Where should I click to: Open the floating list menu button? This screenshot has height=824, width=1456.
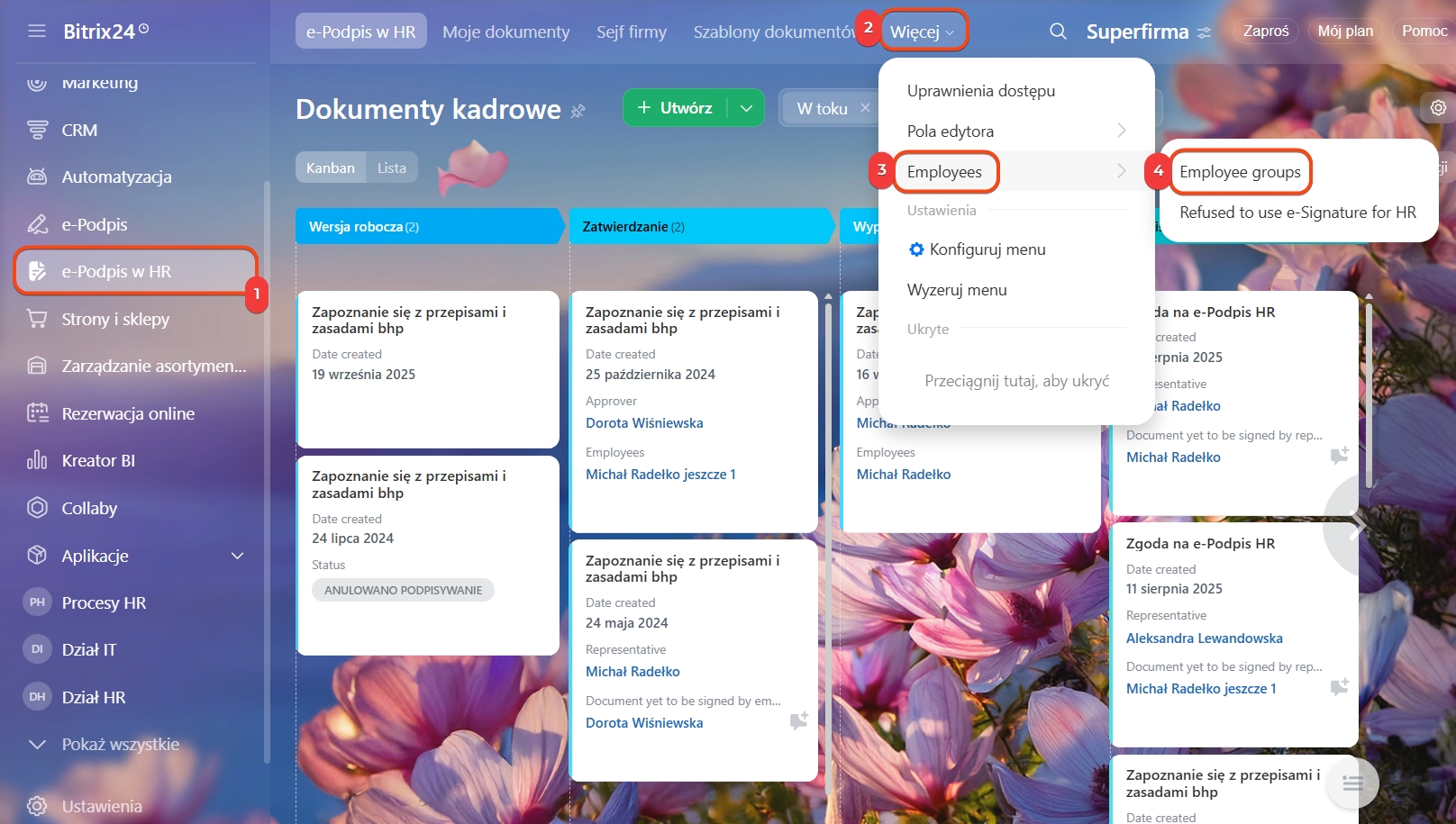(x=1352, y=783)
